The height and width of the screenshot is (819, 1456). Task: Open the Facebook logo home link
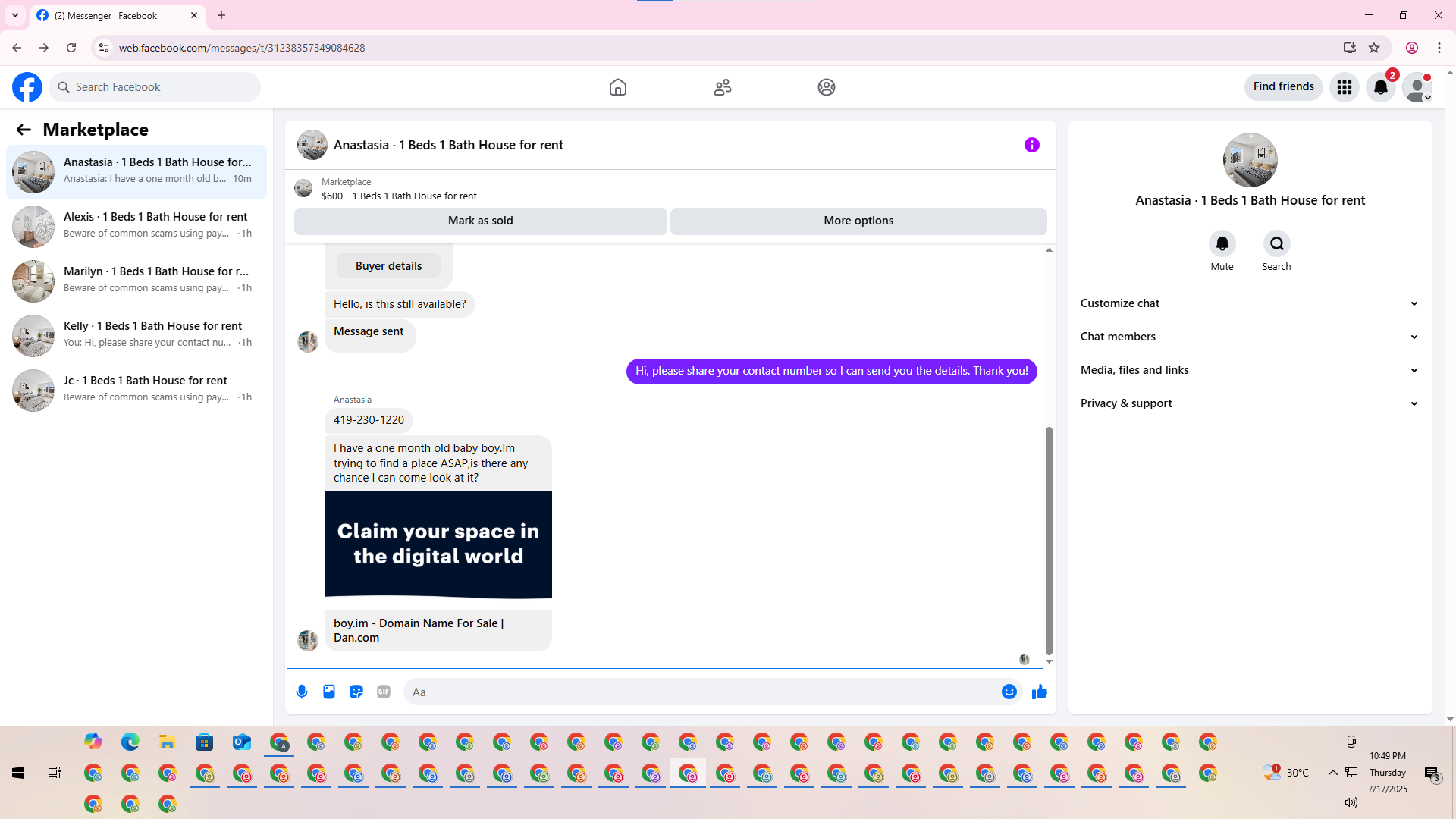[x=27, y=87]
